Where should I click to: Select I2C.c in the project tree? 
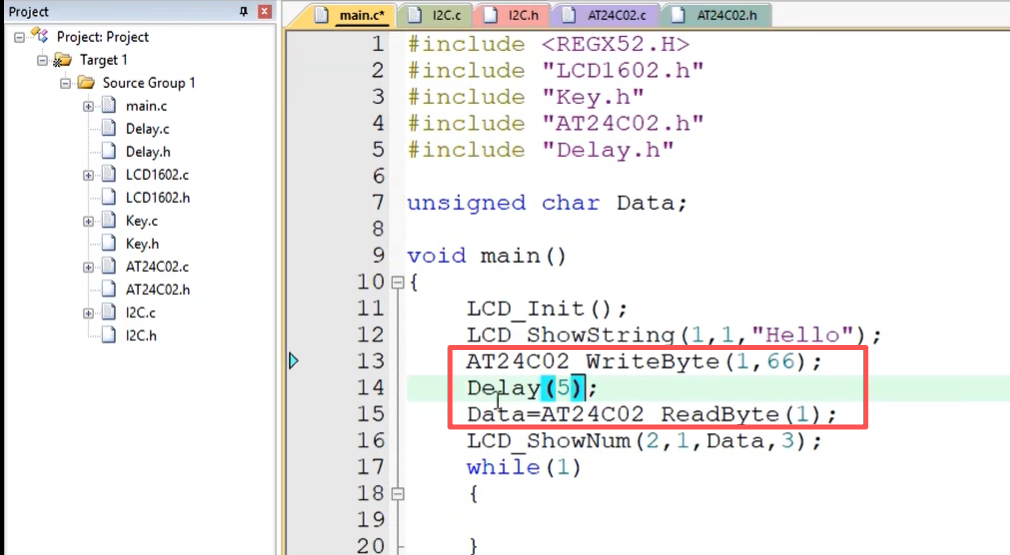tap(140, 313)
